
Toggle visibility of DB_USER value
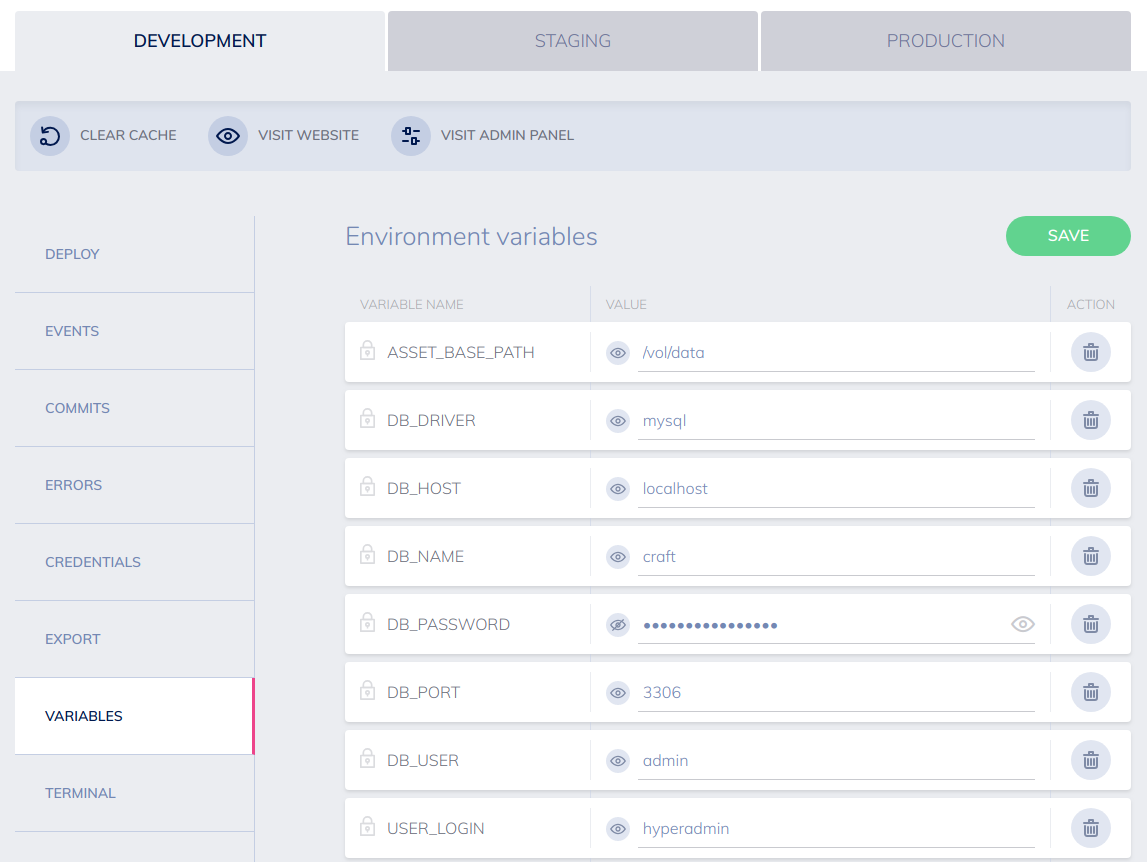[618, 761]
